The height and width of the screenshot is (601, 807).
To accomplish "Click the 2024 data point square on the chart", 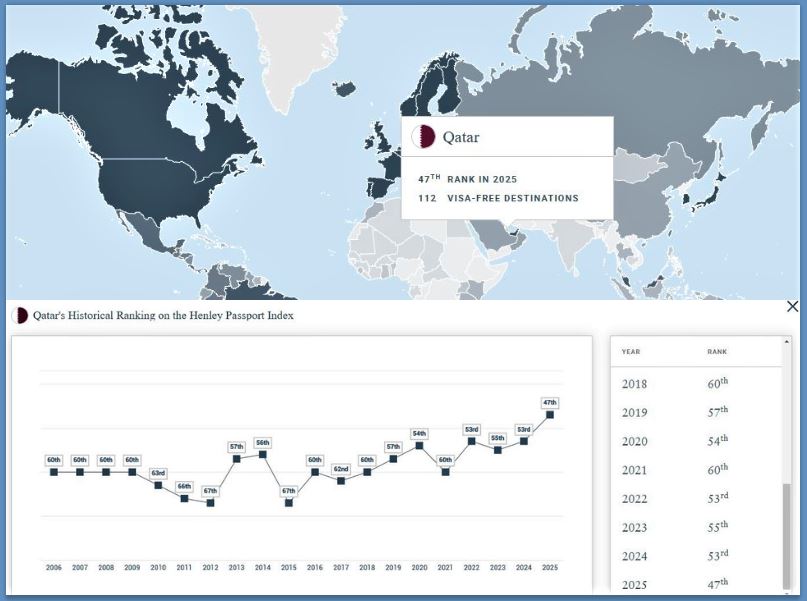I will point(524,441).
